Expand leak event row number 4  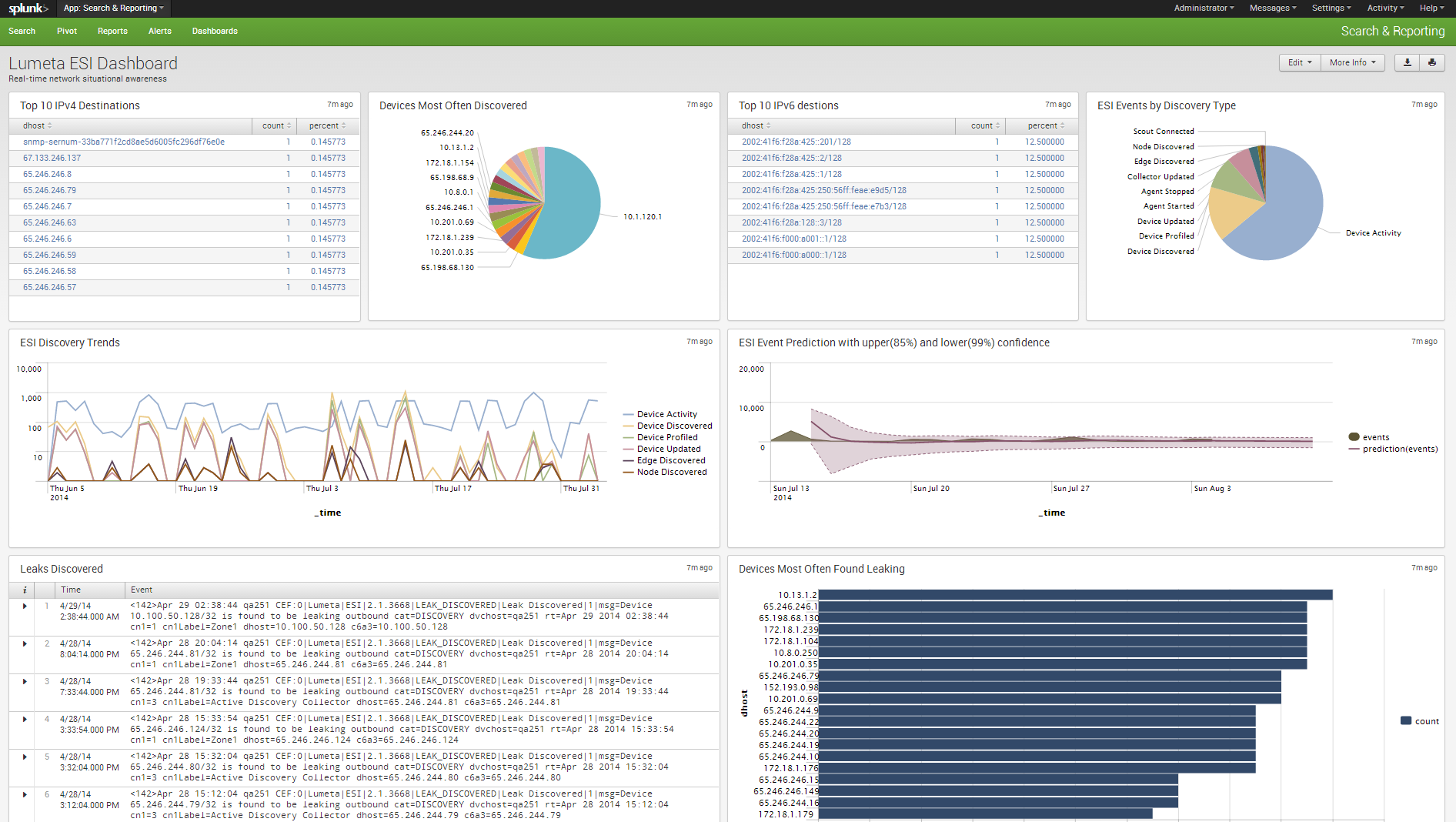click(25, 719)
